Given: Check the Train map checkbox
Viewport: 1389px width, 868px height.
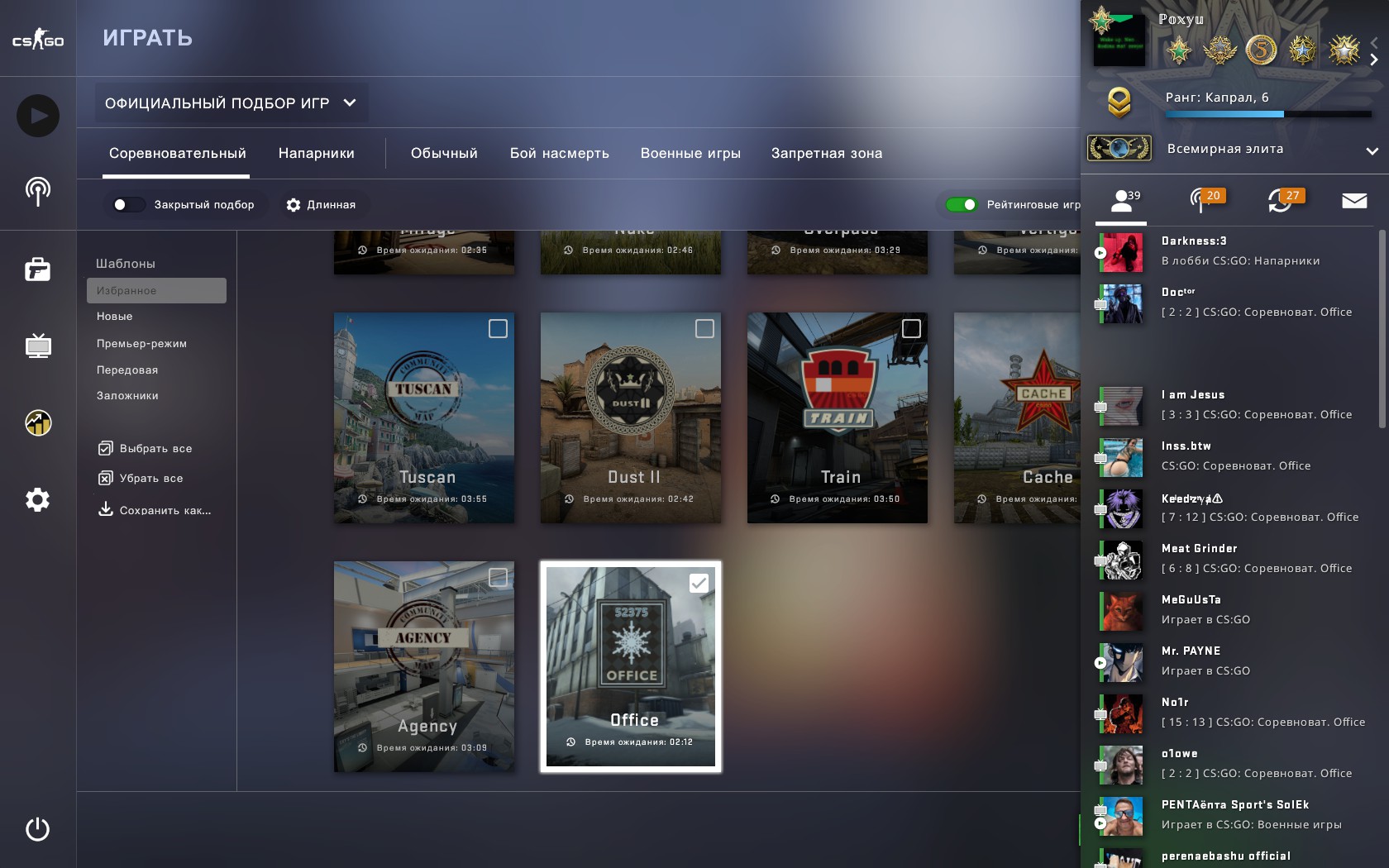Looking at the screenshot, I should 912,329.
